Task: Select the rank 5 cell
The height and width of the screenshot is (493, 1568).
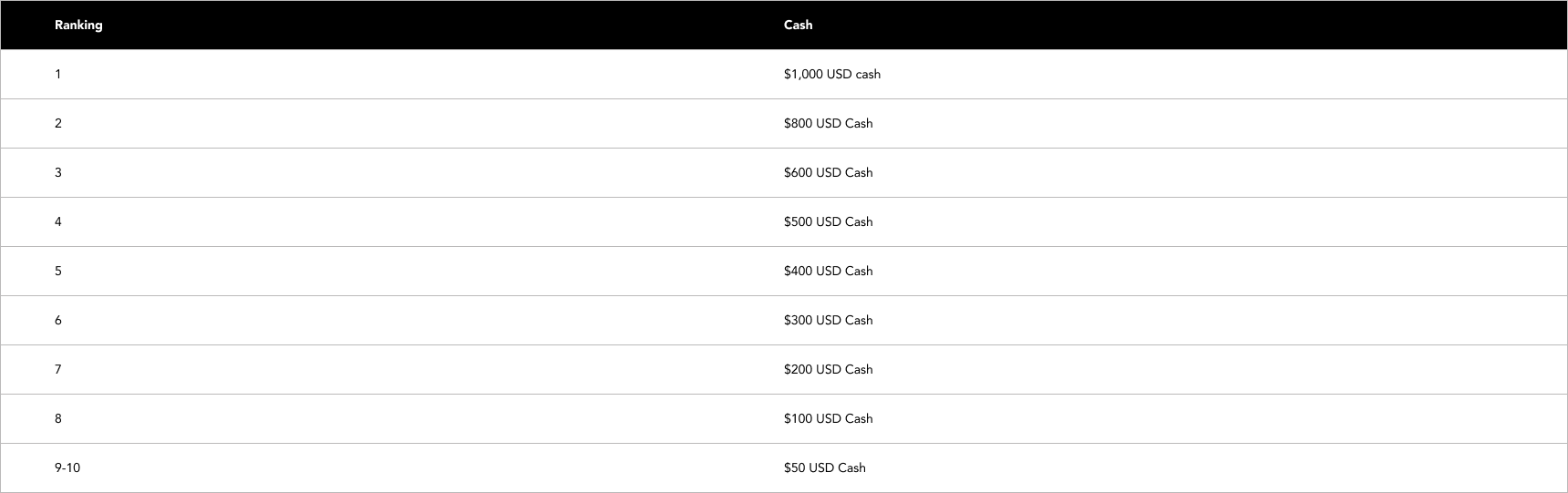Action: 58,271
